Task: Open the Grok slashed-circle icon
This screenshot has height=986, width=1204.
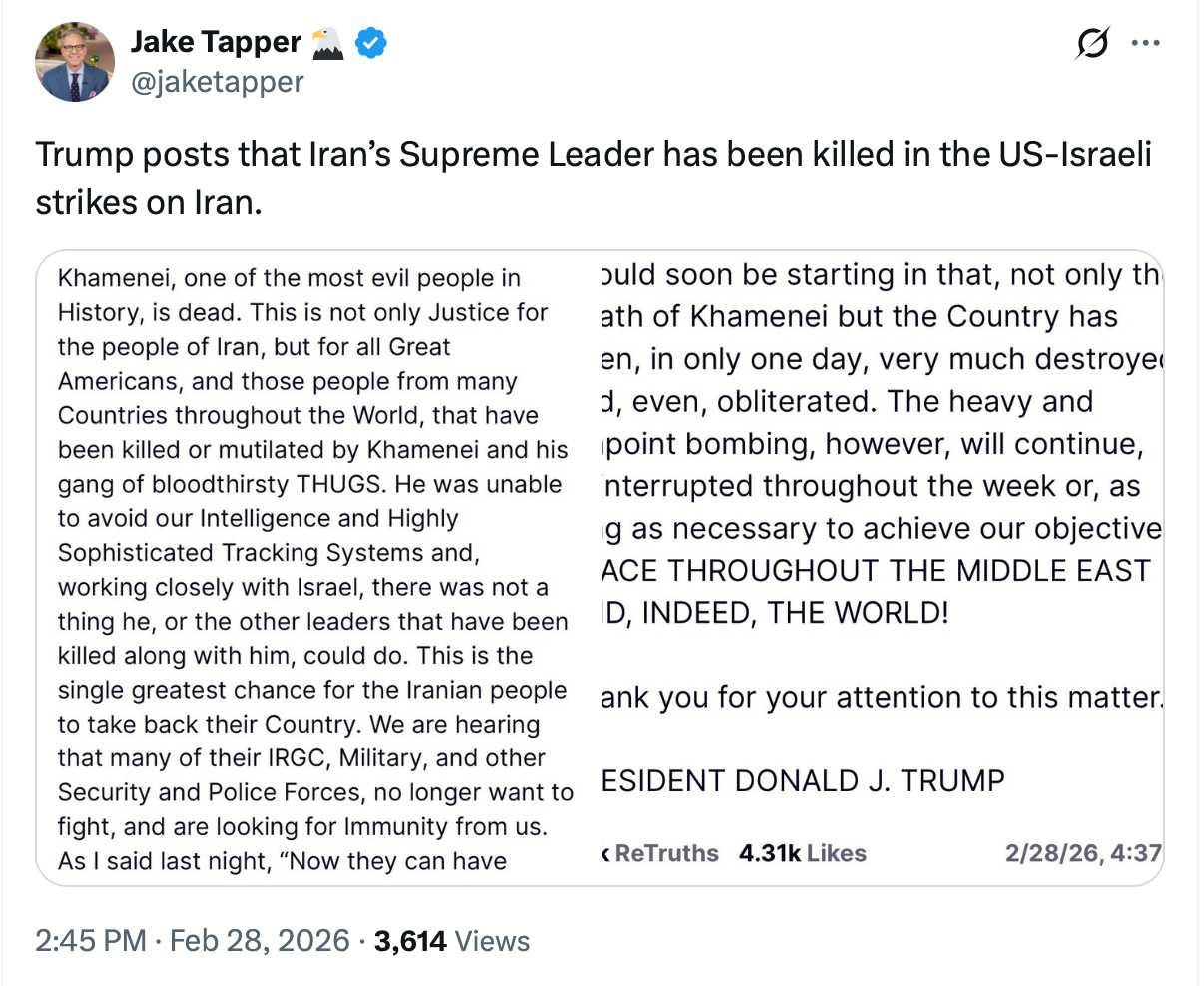Action: [1093, 44]
